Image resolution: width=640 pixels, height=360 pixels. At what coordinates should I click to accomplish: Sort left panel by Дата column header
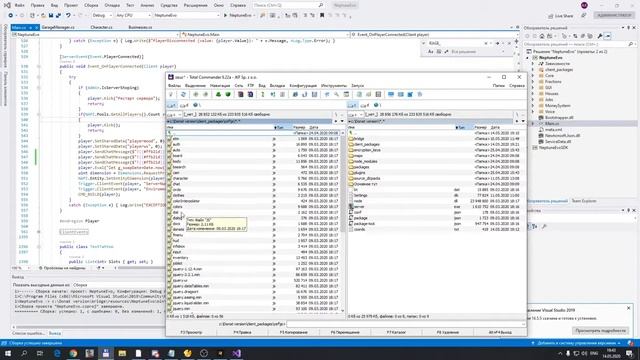(314, 128)
